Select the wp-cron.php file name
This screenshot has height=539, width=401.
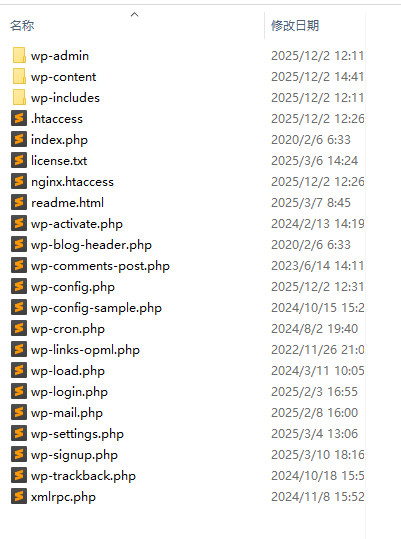pyautogui.click(x=68, y=329)
